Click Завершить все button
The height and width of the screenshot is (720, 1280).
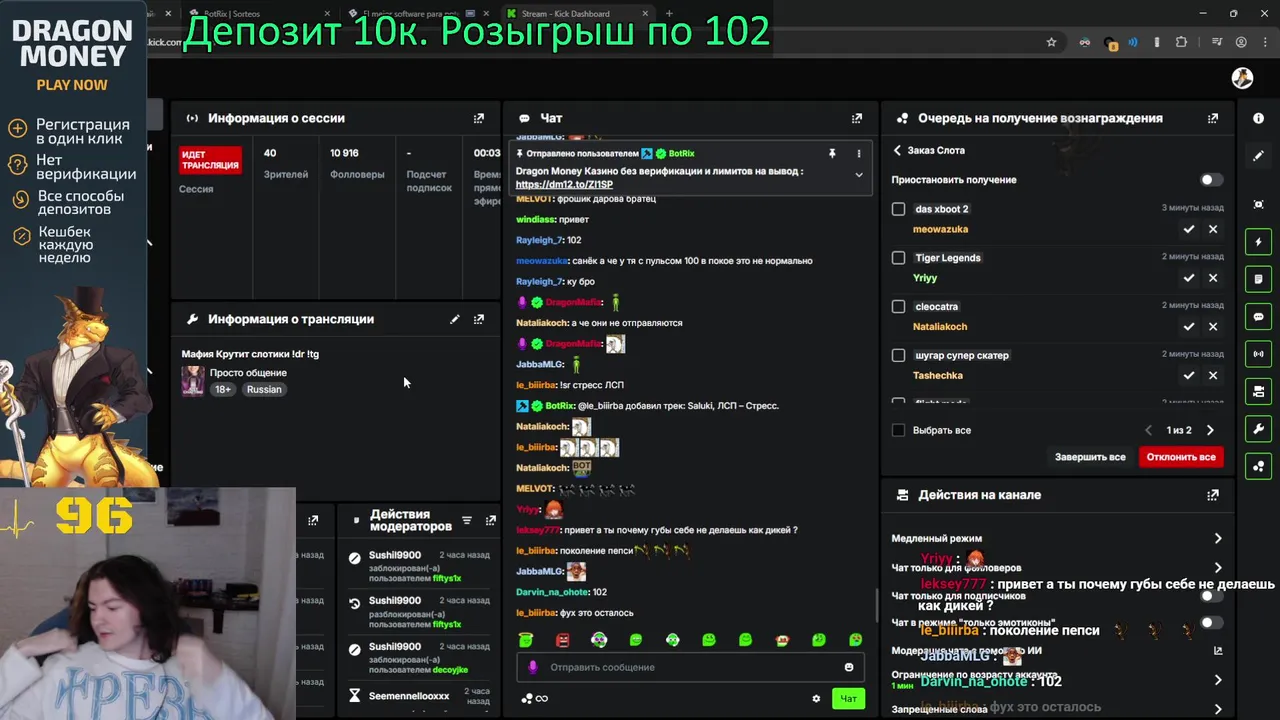(1090, 457)
